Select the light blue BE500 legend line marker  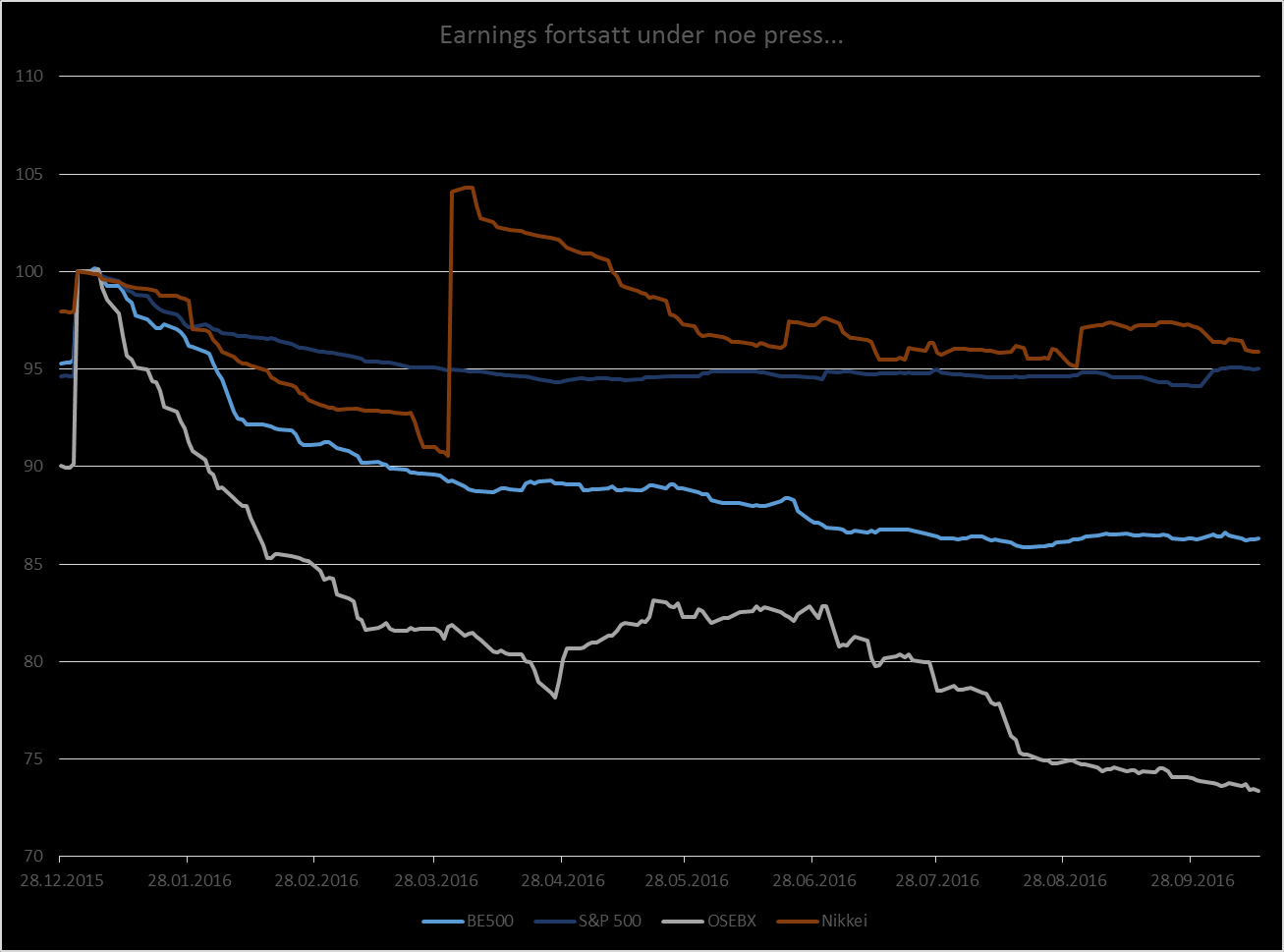point(442,921)
